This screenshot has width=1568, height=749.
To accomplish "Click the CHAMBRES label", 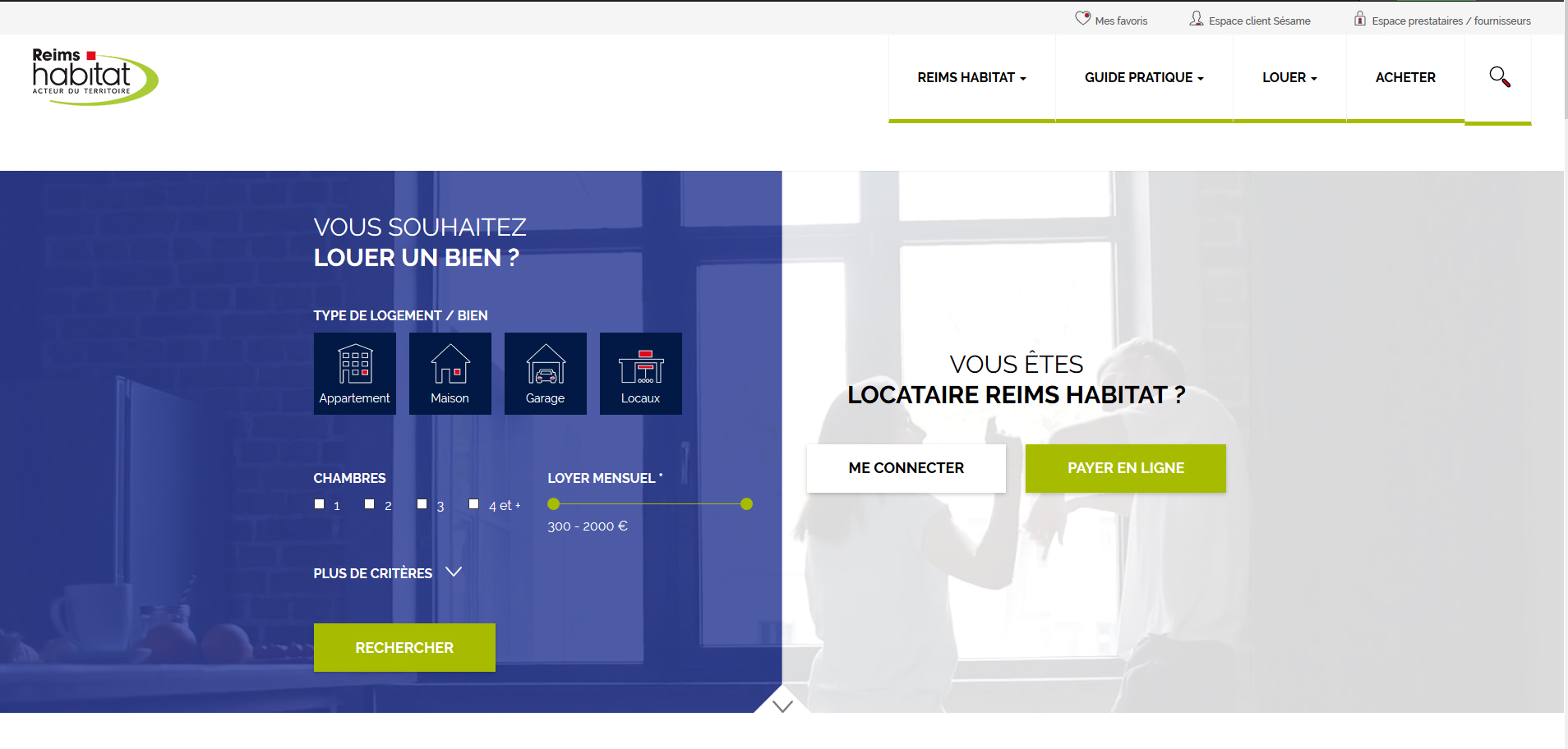I will [349, 478].
